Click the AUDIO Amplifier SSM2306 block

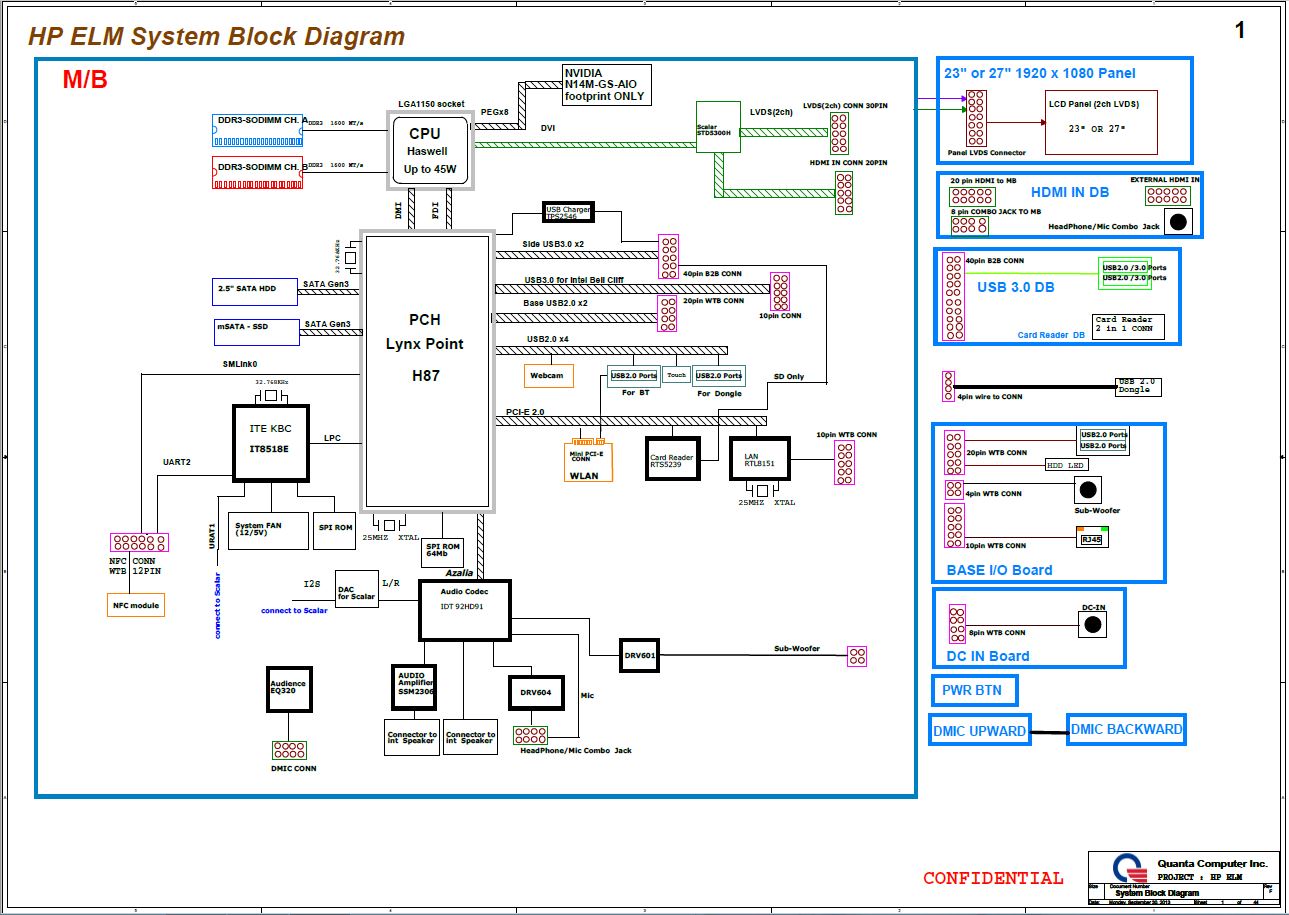point(415,686)
